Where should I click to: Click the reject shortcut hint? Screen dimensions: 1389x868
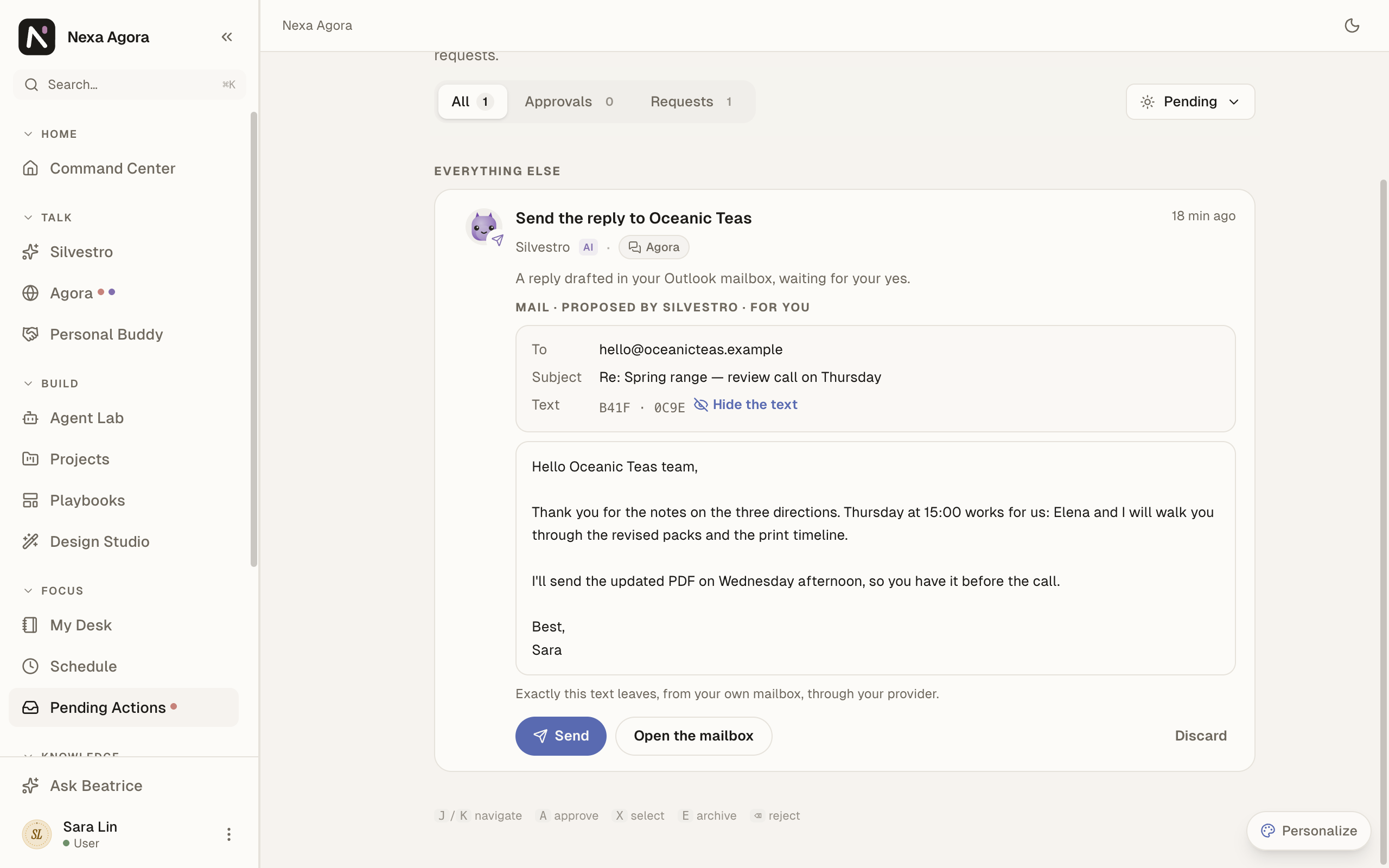pyautogui.click(x=775, y=816)
